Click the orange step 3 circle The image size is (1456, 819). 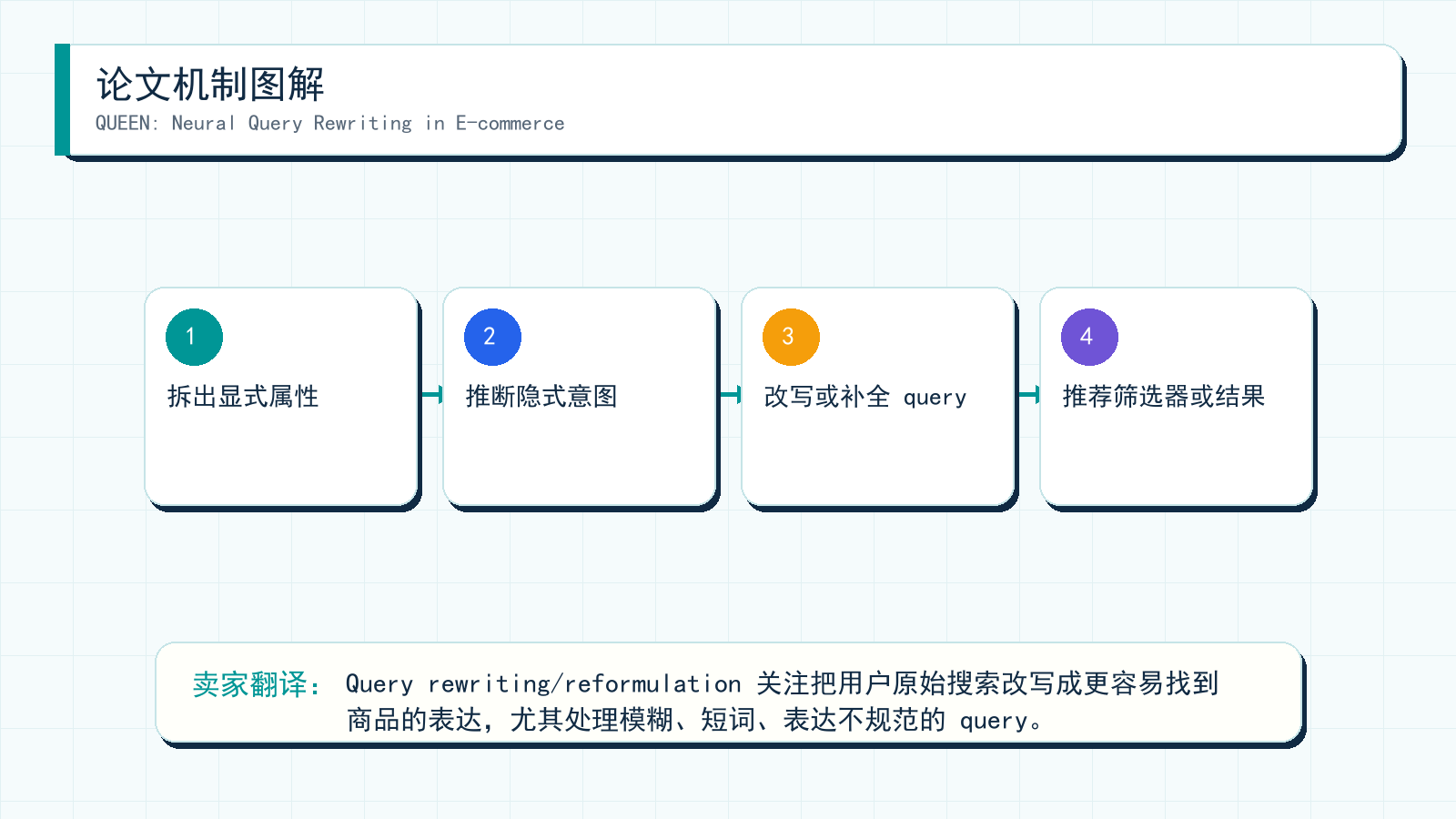click(x=791, y=337)
